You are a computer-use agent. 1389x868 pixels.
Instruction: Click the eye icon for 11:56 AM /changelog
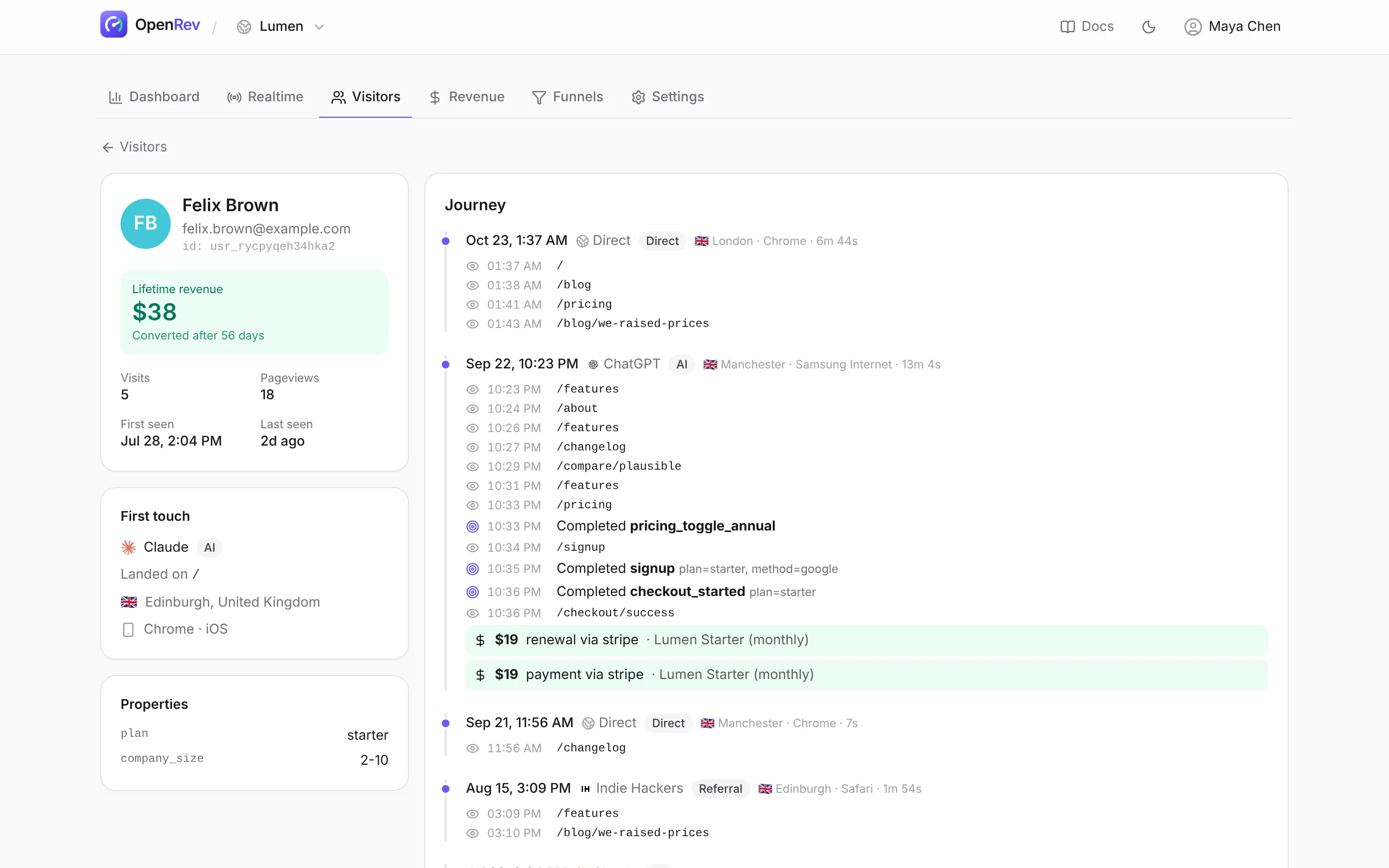[x=472, y=748]
